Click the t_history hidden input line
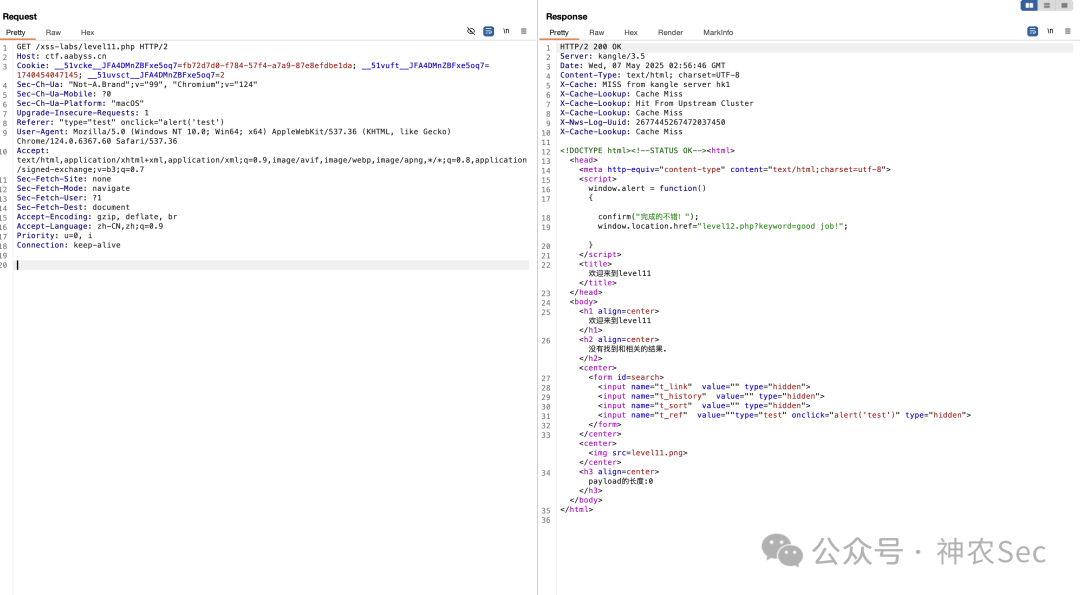The width and height of the screenshot is (1080, 595). tap(711, 396)
